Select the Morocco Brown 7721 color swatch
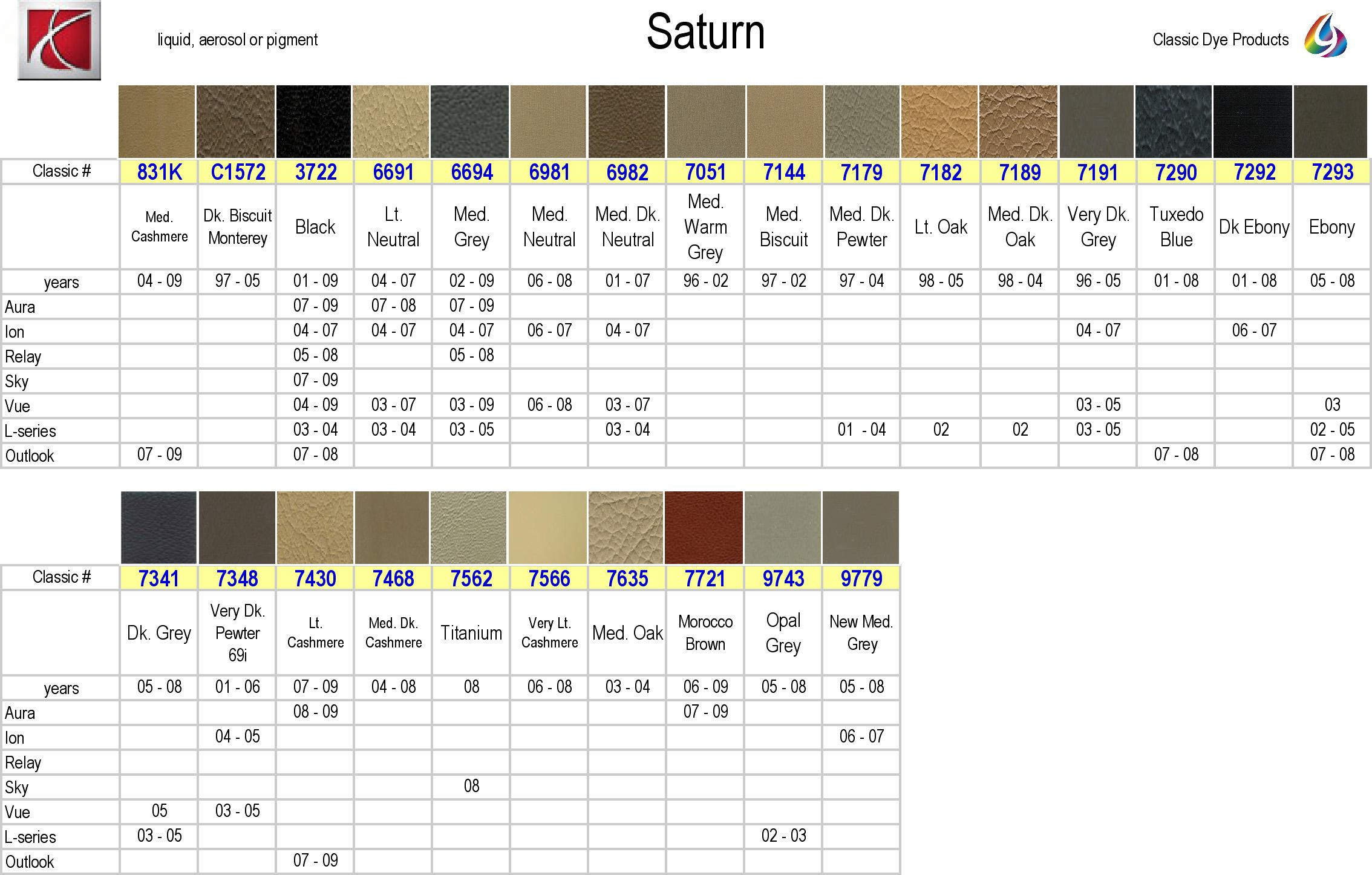Image resolution: width=1372 pixels, height=875 pixels. click(x=704, y=528)
